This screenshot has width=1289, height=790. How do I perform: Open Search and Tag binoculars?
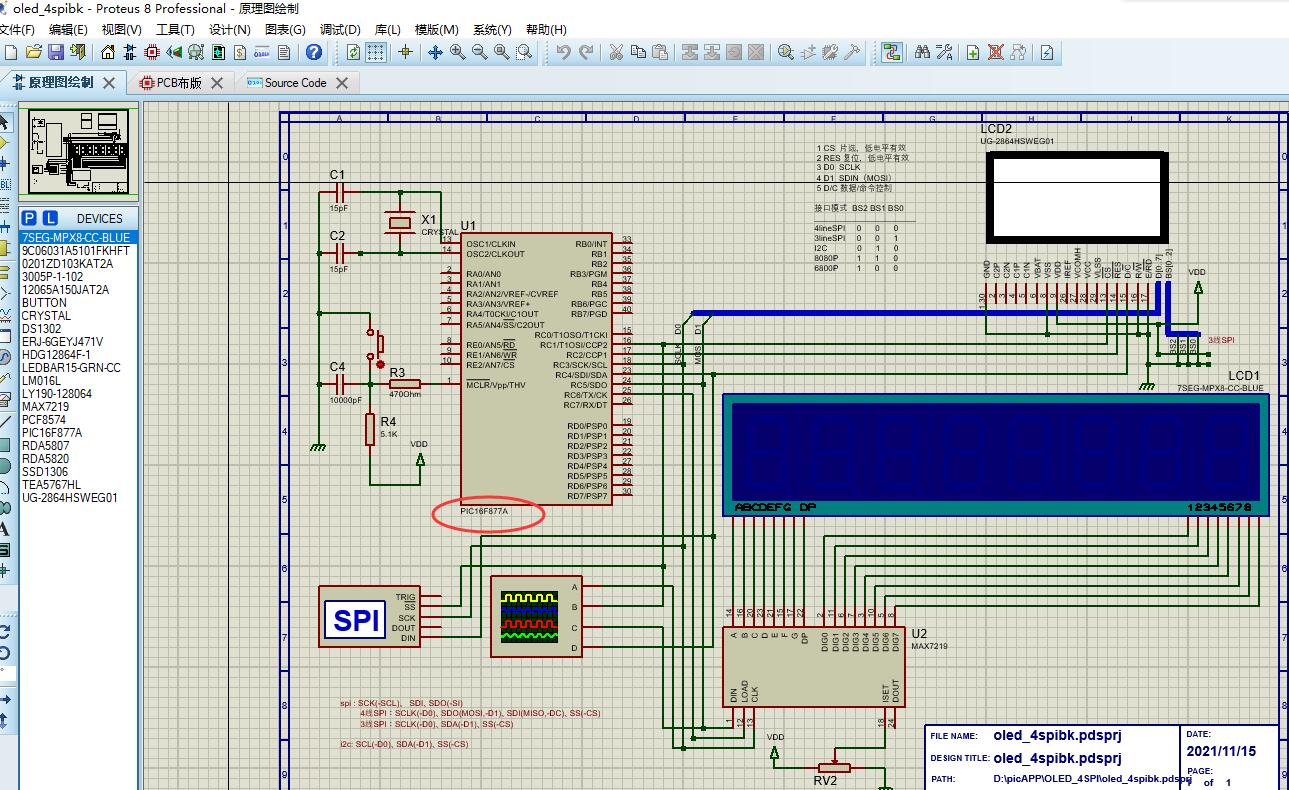coord(922,52)
